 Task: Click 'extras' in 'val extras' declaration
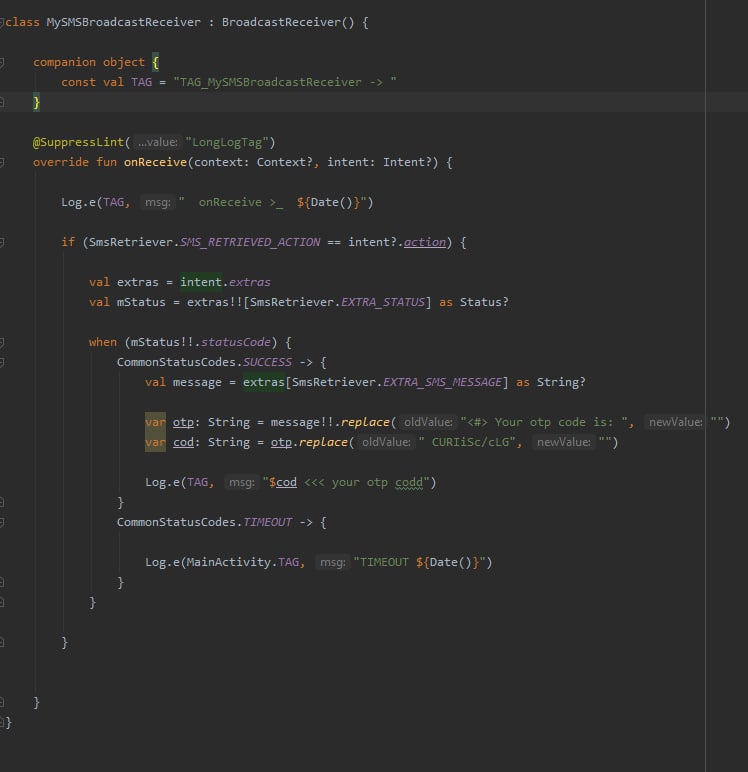click(137, 282)
